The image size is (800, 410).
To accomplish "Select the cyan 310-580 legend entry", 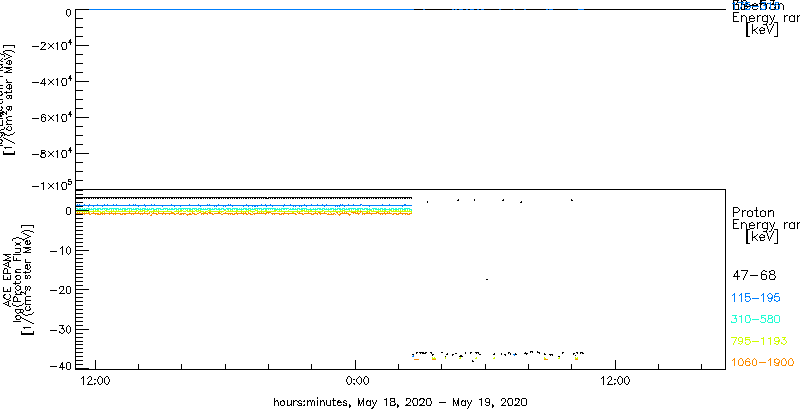I will coord(757,320).
